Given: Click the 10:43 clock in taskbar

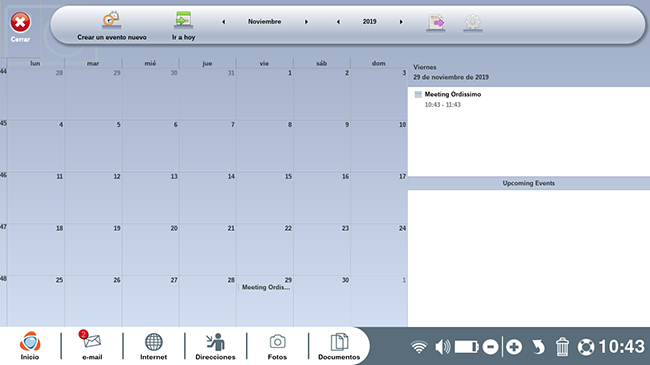Looking at the screenshot, I should (622, 347).
